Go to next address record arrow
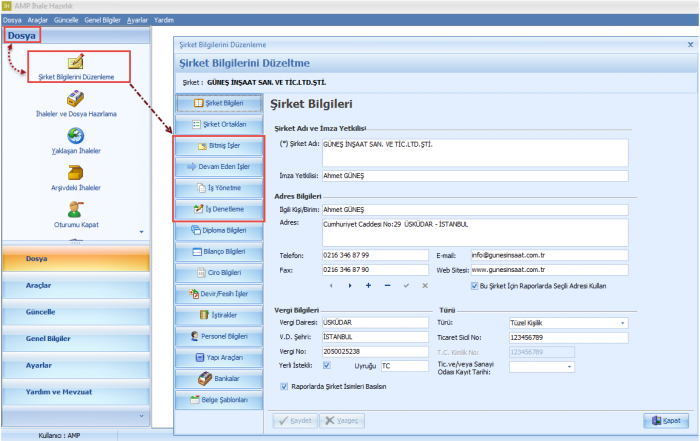Image resolution: width=700 pixels, height=441 pixels. (x=350, y=286)
